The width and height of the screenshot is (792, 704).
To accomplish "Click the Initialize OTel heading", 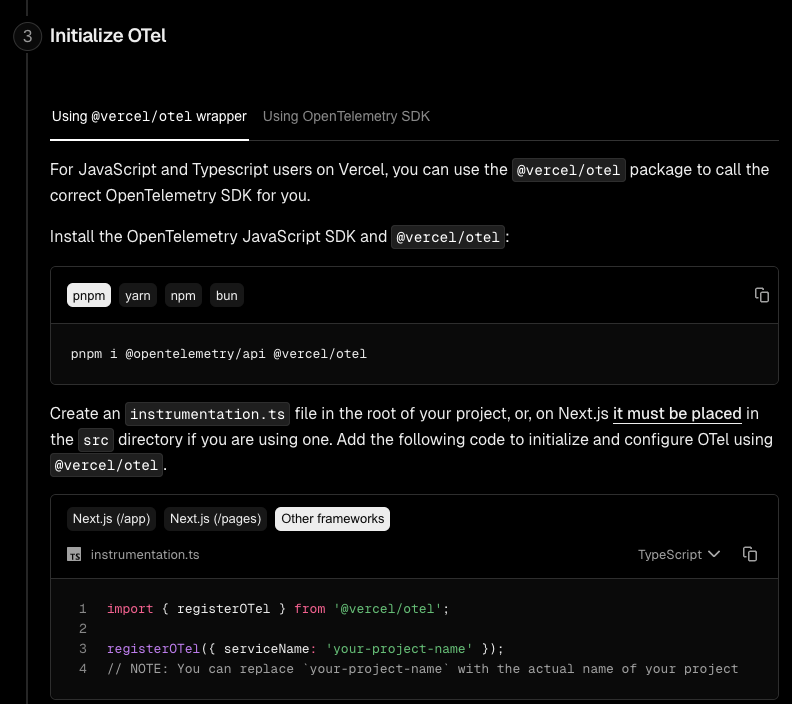I will click(108, 36).
